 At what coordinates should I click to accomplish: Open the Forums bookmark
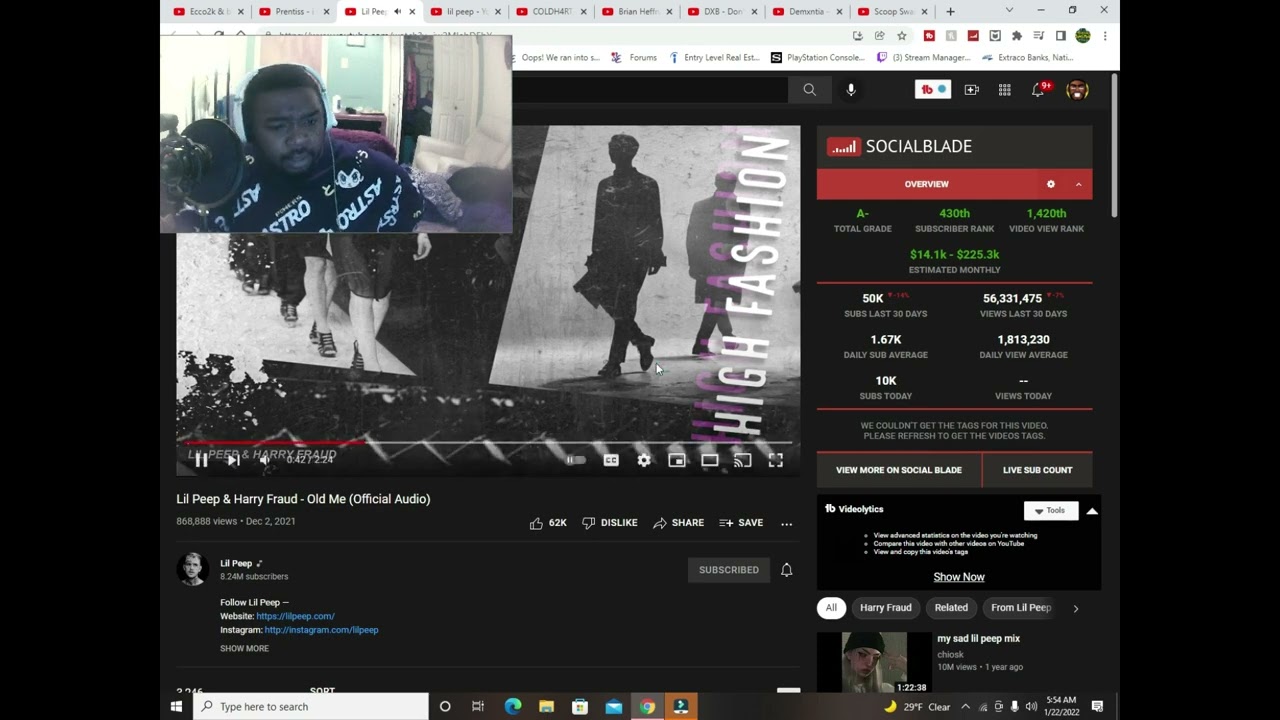coord(634,58)
